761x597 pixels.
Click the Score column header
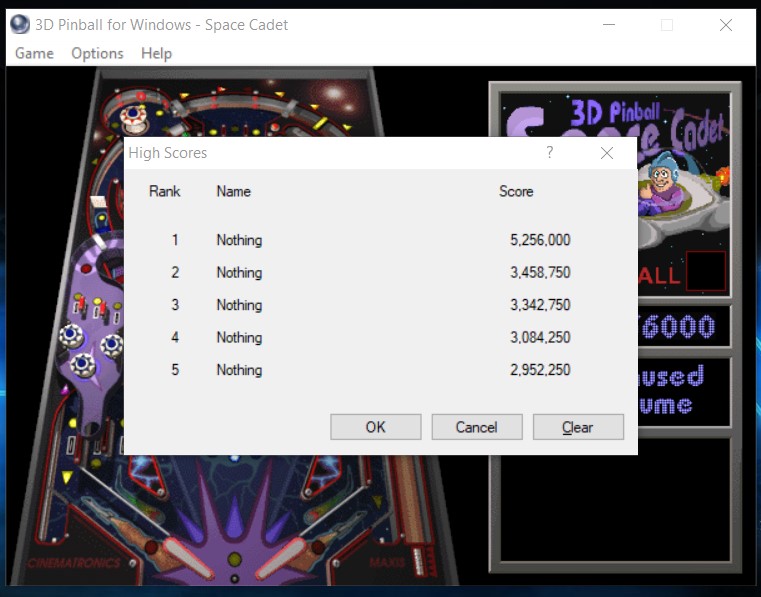[516, 191]
